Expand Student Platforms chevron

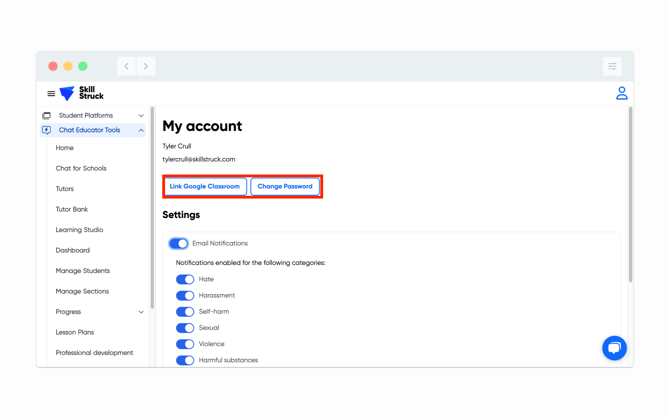click(141, 116)
